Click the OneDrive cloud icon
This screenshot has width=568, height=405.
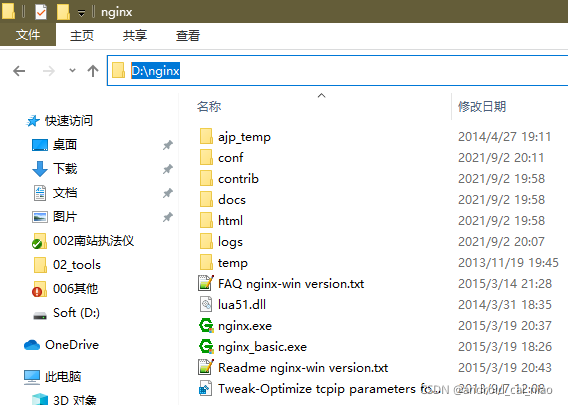32,345
